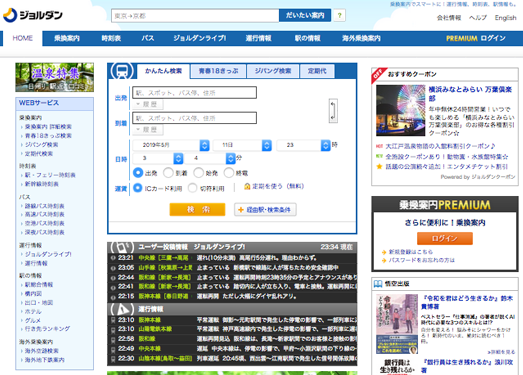
Task: Click パスワードをお忘れの方は link
Action: pos(422,260)
